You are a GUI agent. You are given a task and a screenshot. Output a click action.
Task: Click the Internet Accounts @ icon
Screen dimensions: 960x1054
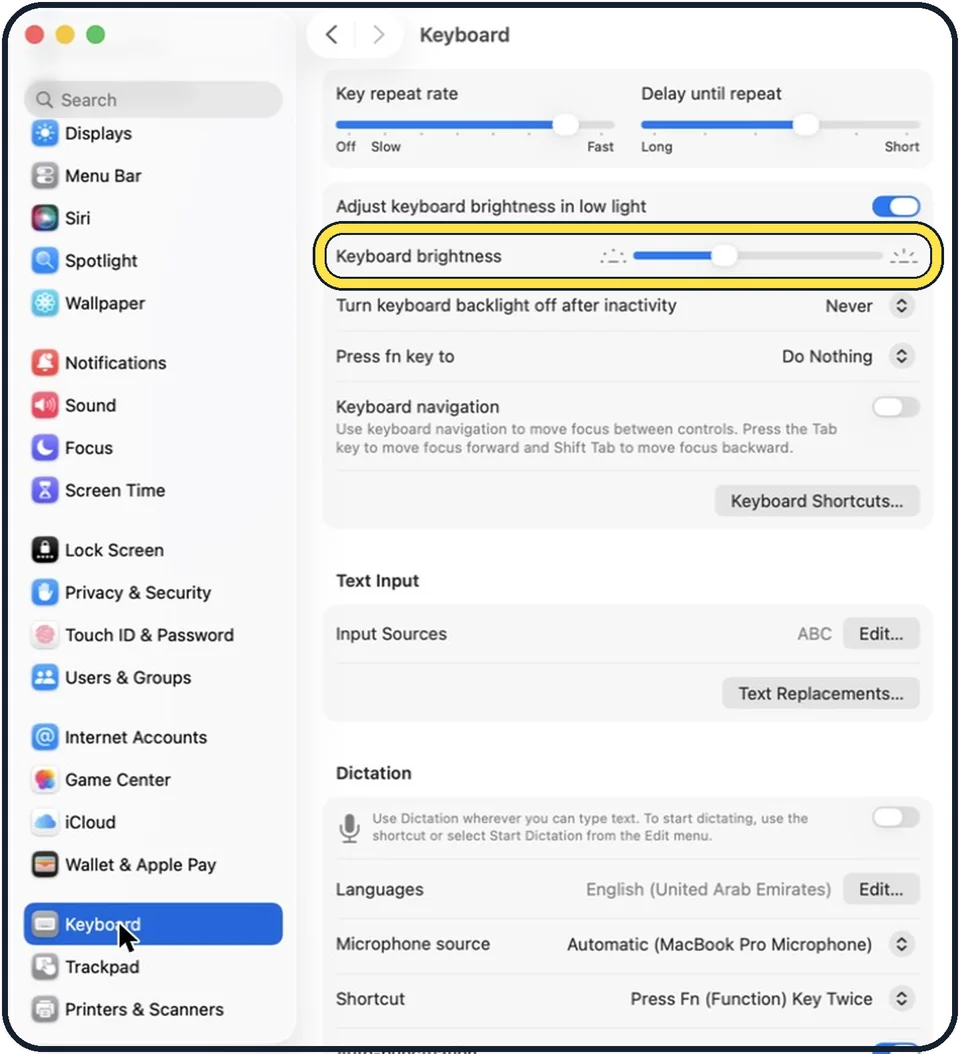coord(45,737)
